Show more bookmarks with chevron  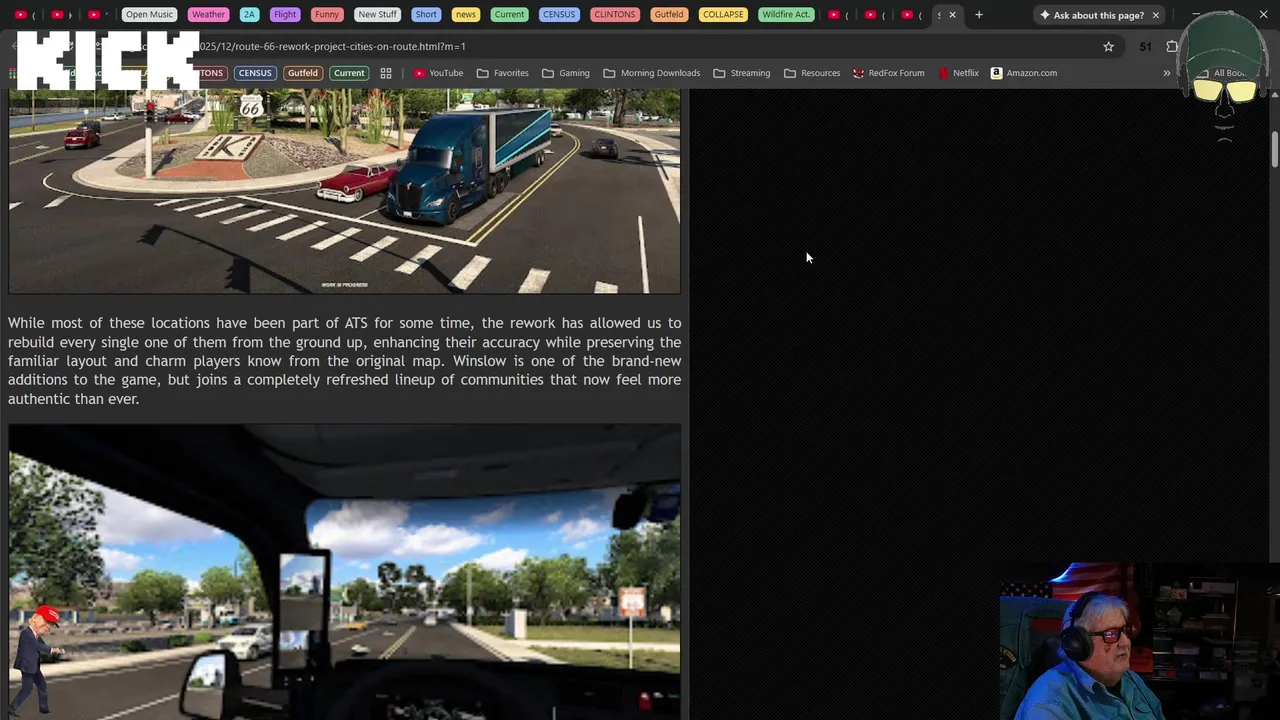point(1166,73)
